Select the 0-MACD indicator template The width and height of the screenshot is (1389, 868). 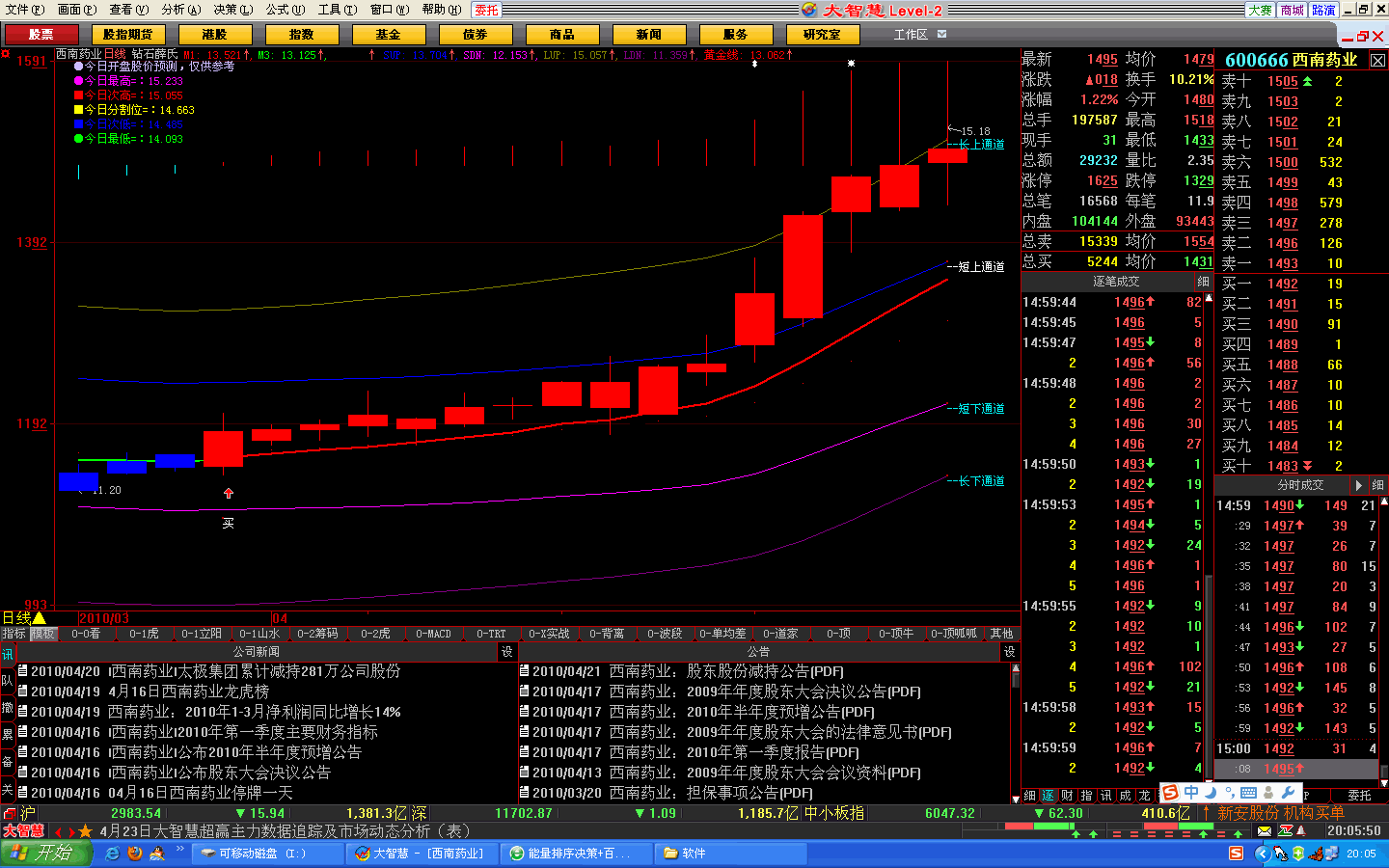click(433, 634)
